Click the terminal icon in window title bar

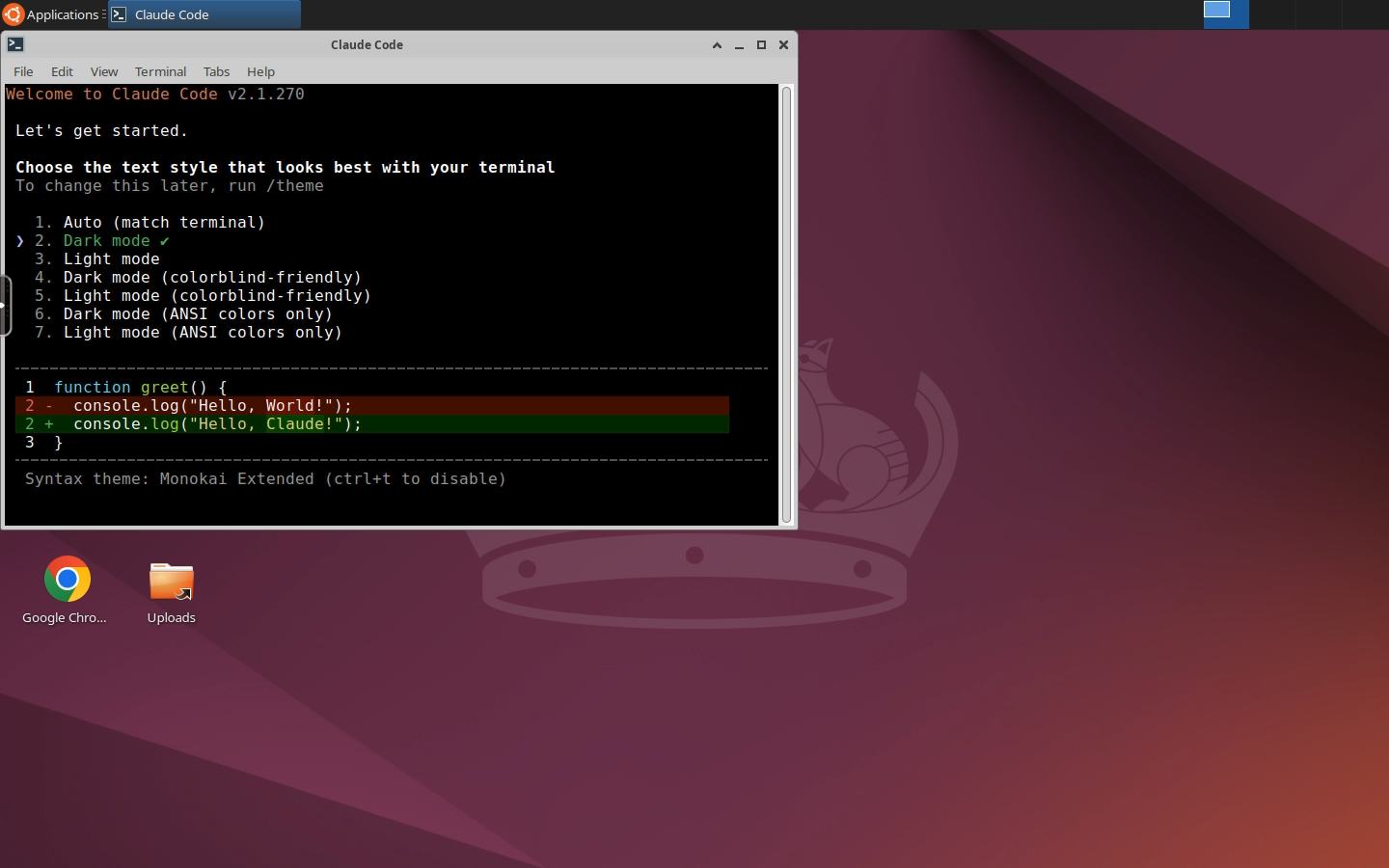tap(15, 44)
